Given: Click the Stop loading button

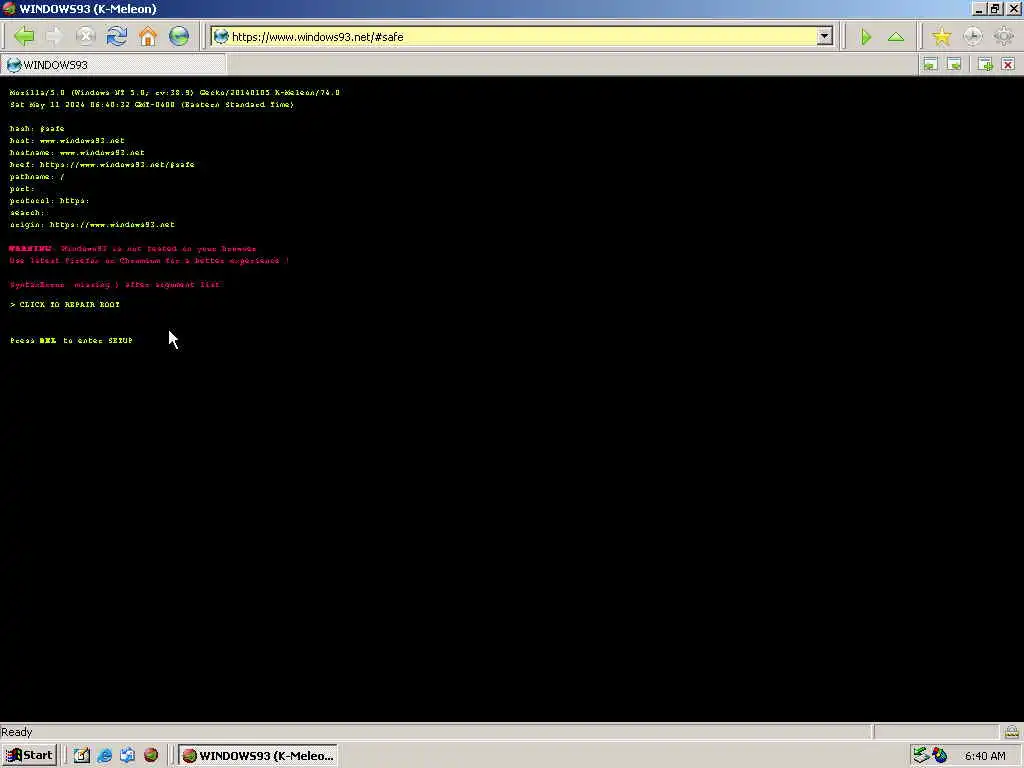Looking at the screenshot, I should [x=86, y=36].
